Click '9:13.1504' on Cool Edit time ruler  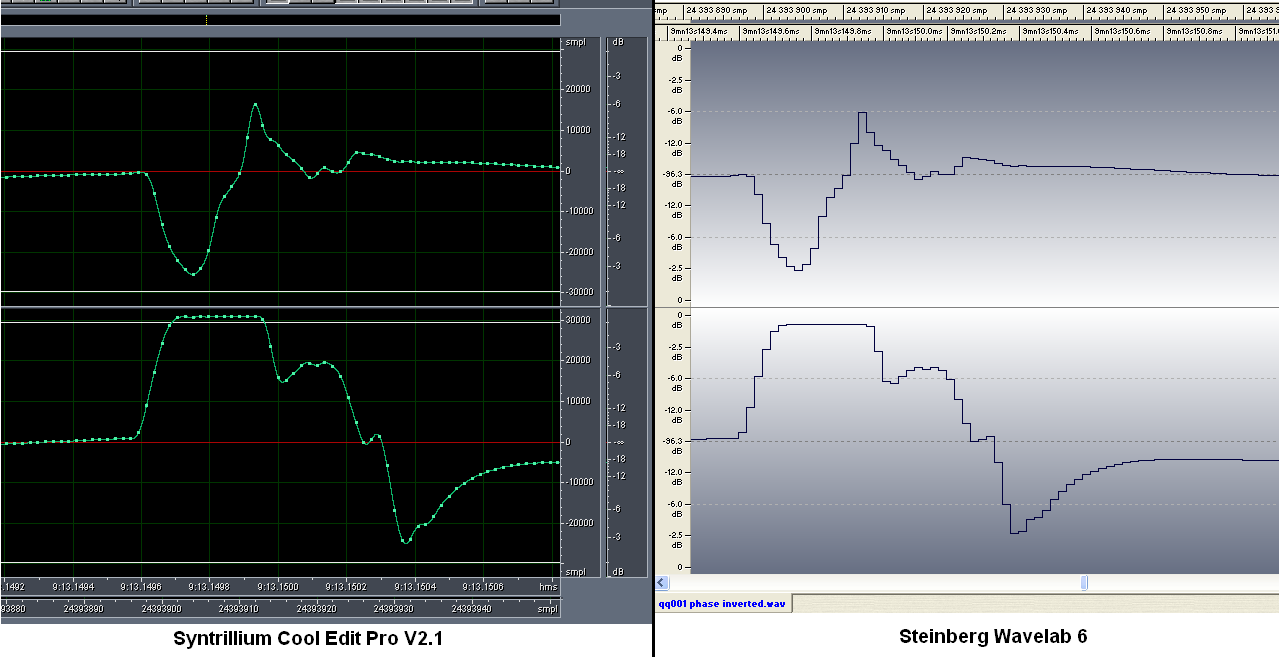coord(414,587)
